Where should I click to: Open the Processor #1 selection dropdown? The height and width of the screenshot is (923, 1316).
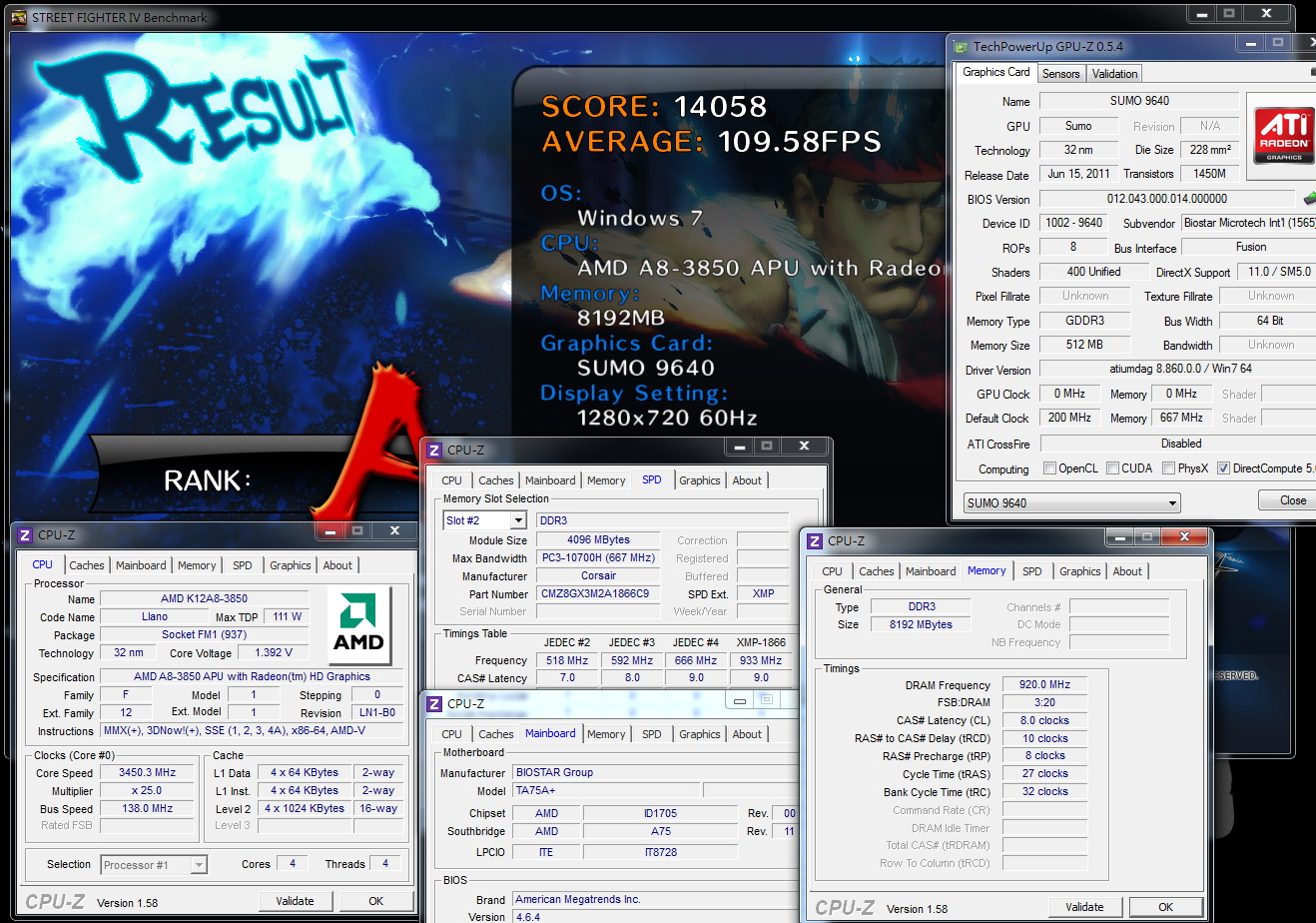(199, 865)
